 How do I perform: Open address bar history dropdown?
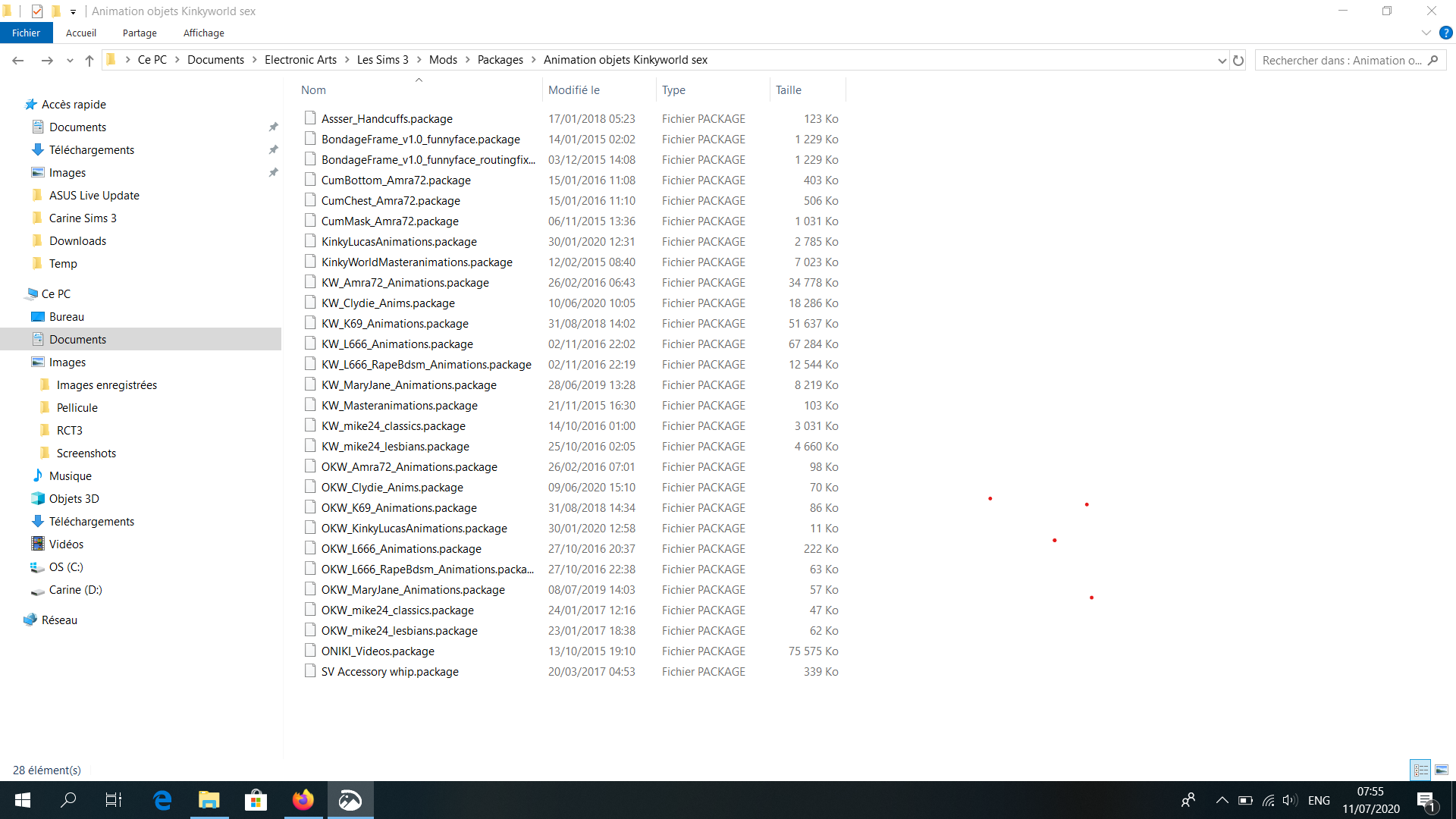coord(1222,61)
